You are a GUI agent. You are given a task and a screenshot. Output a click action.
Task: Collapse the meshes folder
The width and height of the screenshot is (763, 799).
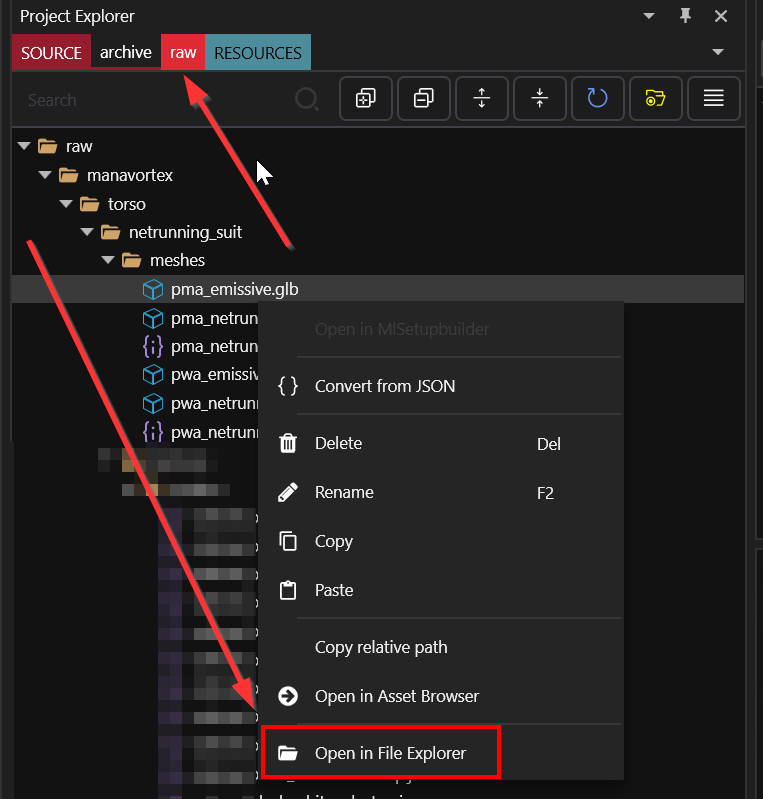(109, 261)
